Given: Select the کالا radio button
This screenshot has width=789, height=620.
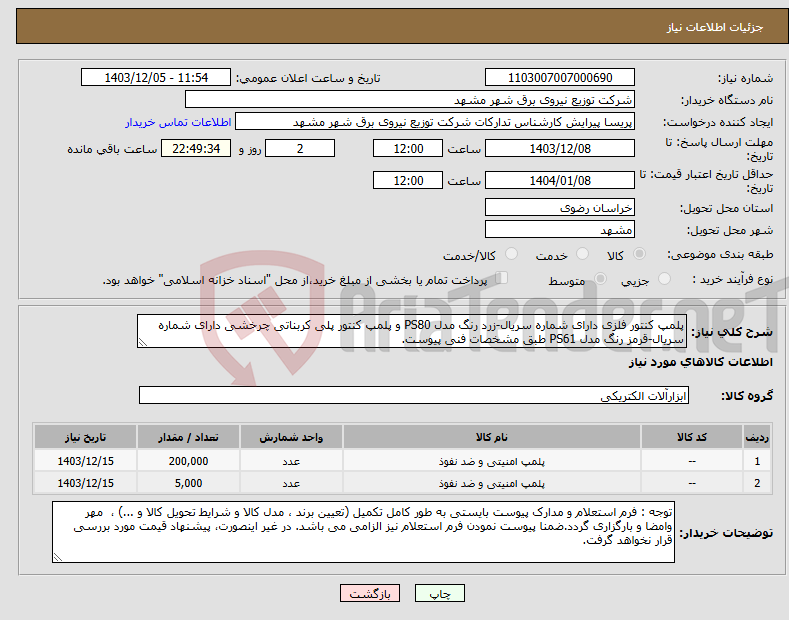Looking at the screenshot, I should (x=639, y=254).
